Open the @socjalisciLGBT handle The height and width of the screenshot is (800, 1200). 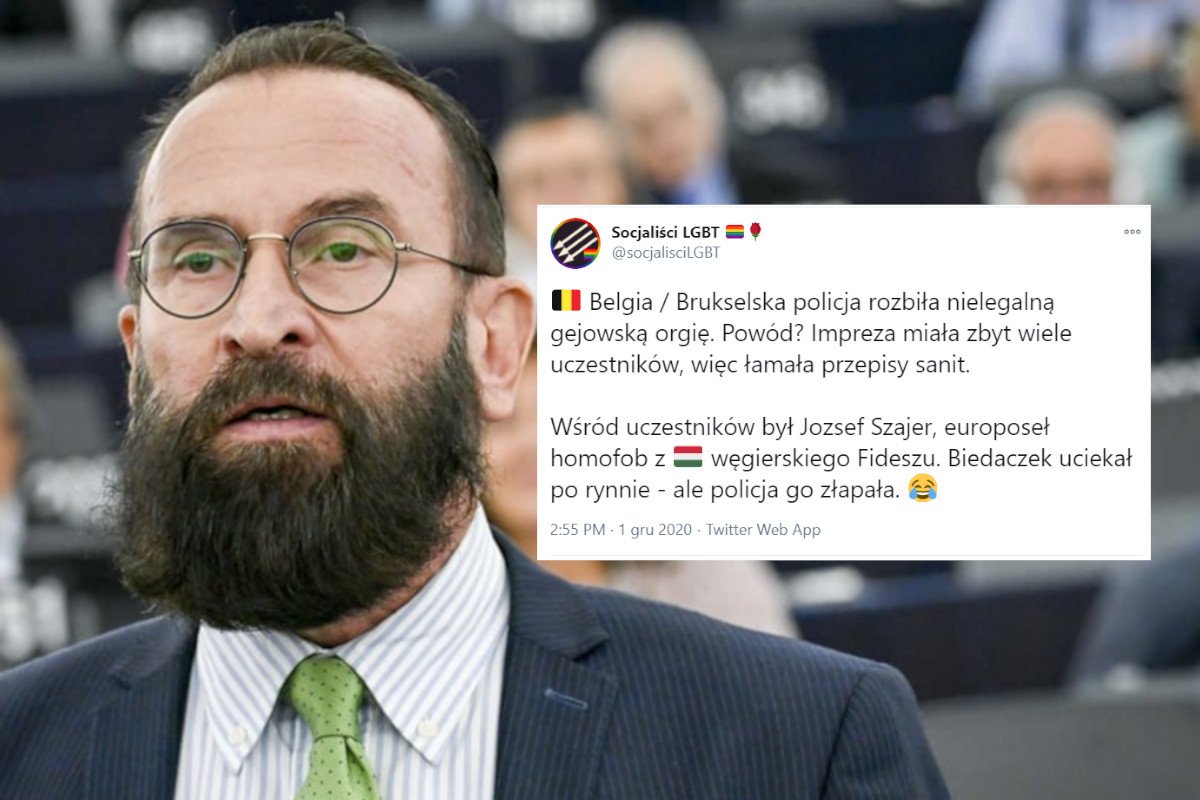coord(666,253)
